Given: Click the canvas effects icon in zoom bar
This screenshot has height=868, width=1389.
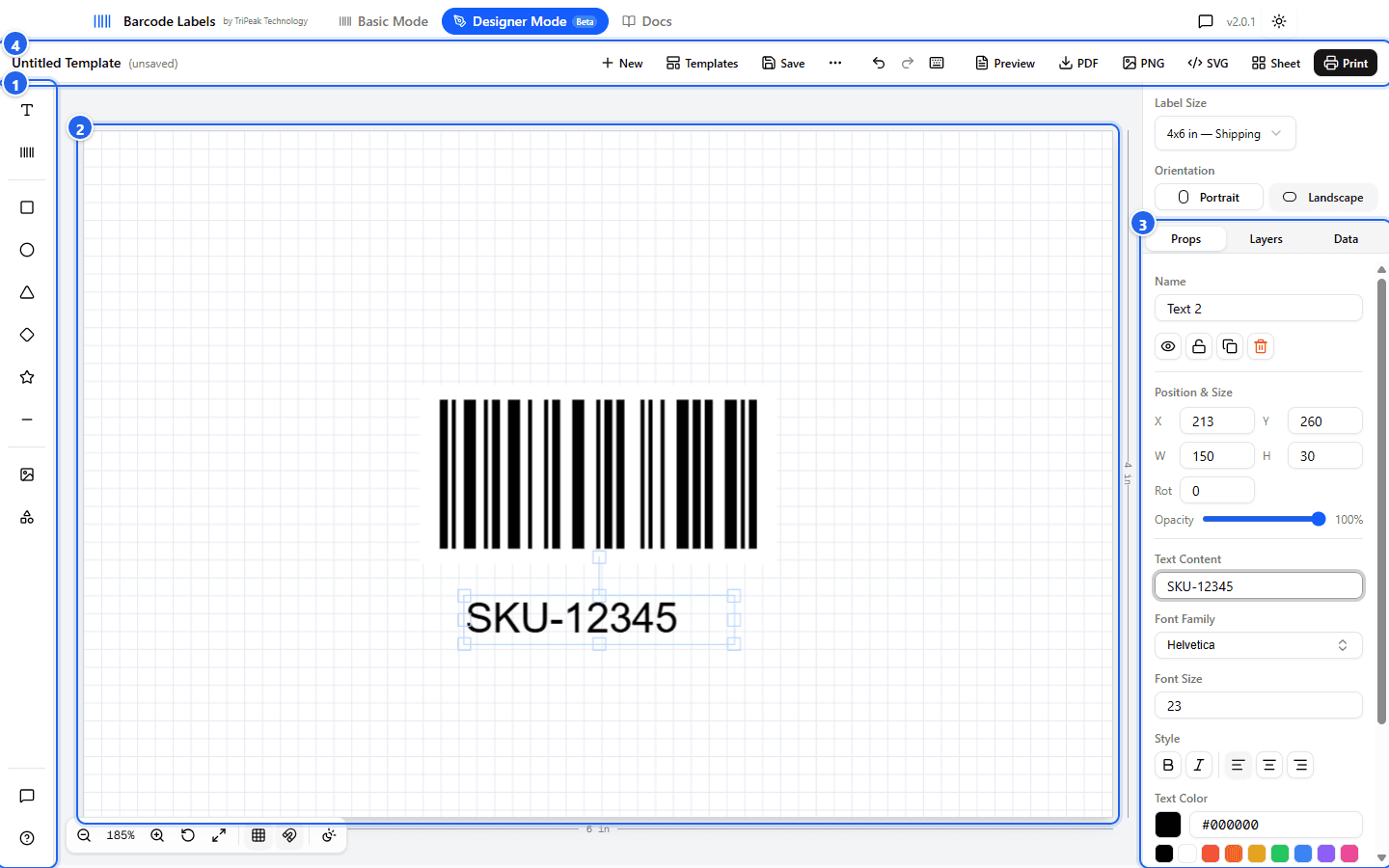Looking at the screenshot, I should click(329, 835).
